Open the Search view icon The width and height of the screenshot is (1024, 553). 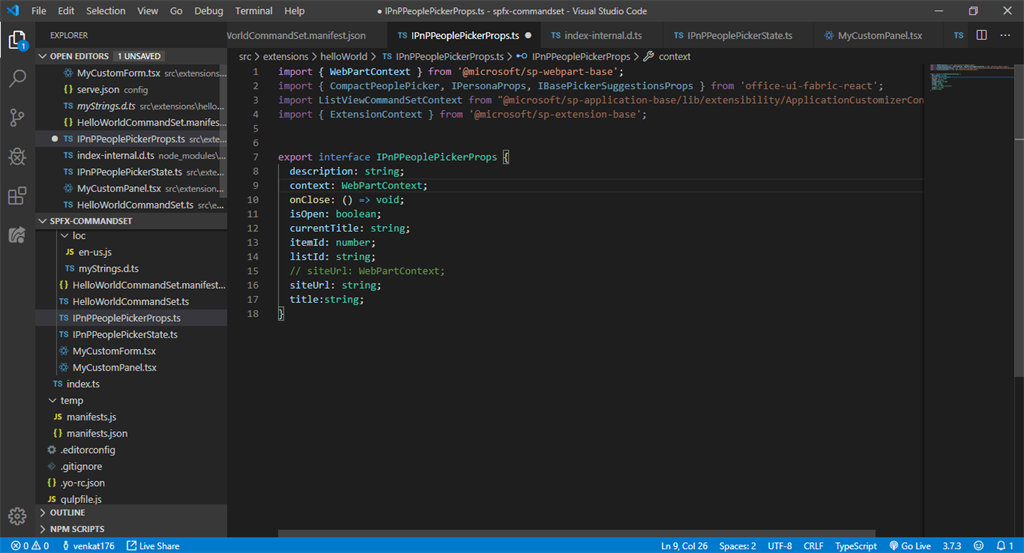click(x=18, y=79)
